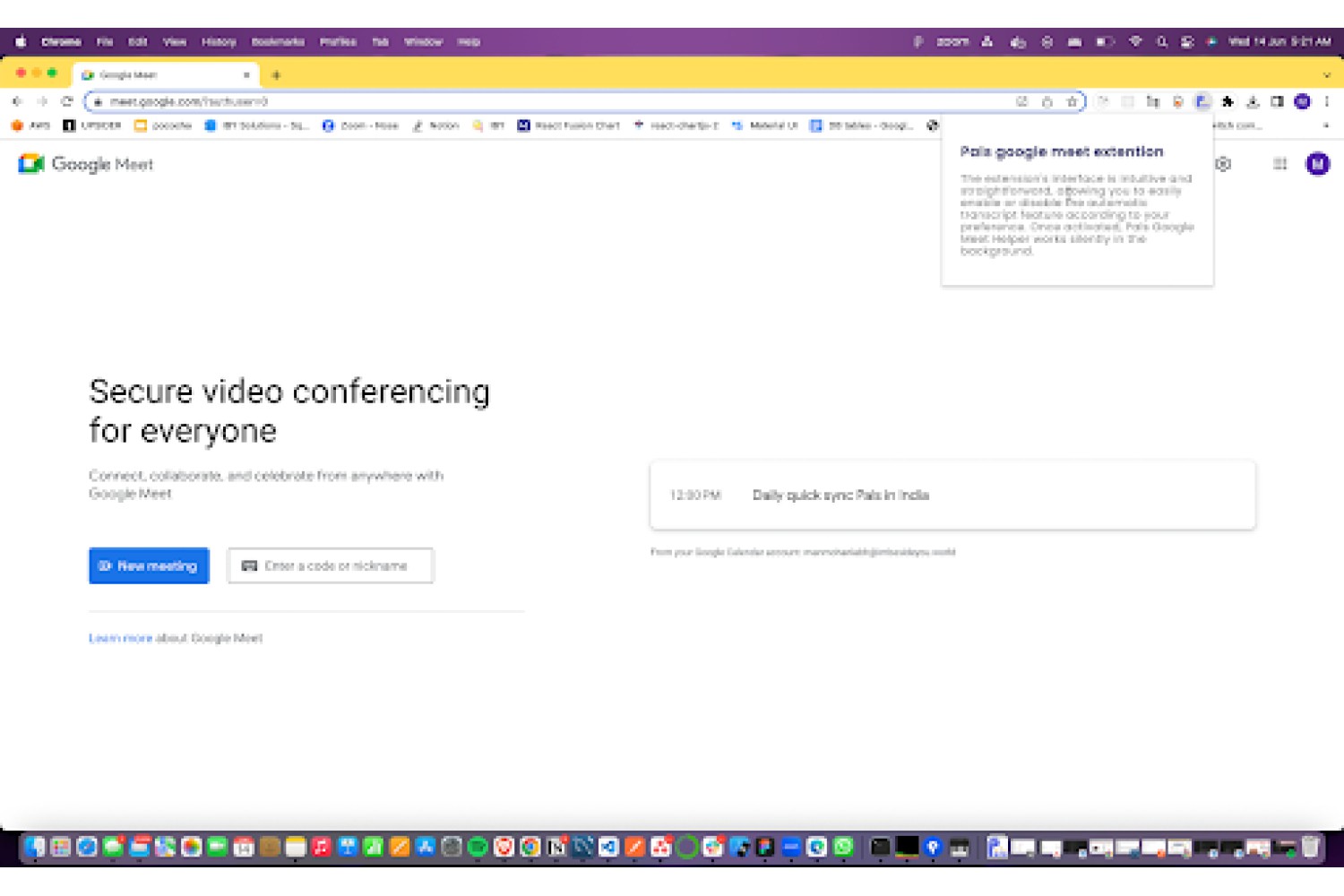Open the Apple menu
1344x896 pixels.
click(x=20, y=42)
